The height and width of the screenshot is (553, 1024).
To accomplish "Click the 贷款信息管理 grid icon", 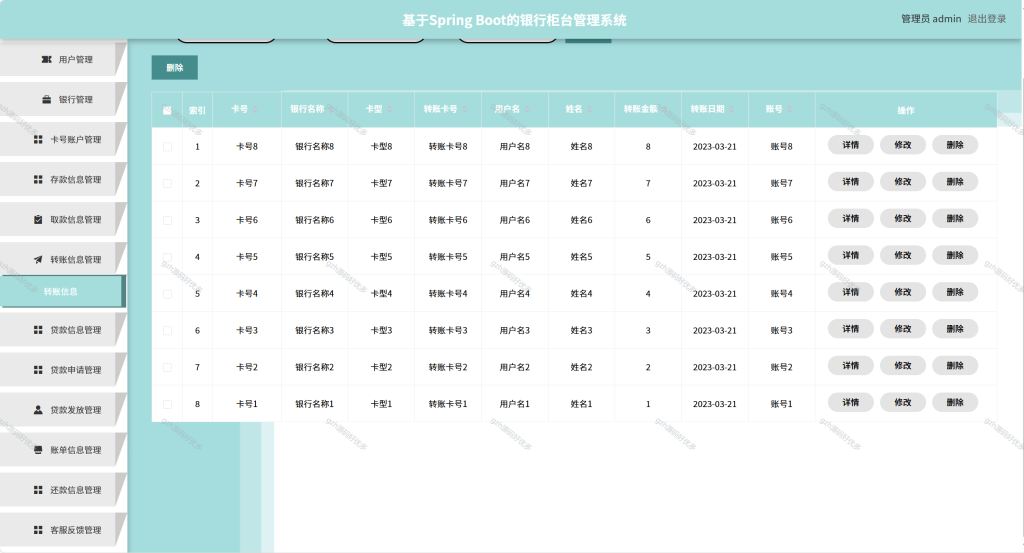I will (x=38, y=330).
